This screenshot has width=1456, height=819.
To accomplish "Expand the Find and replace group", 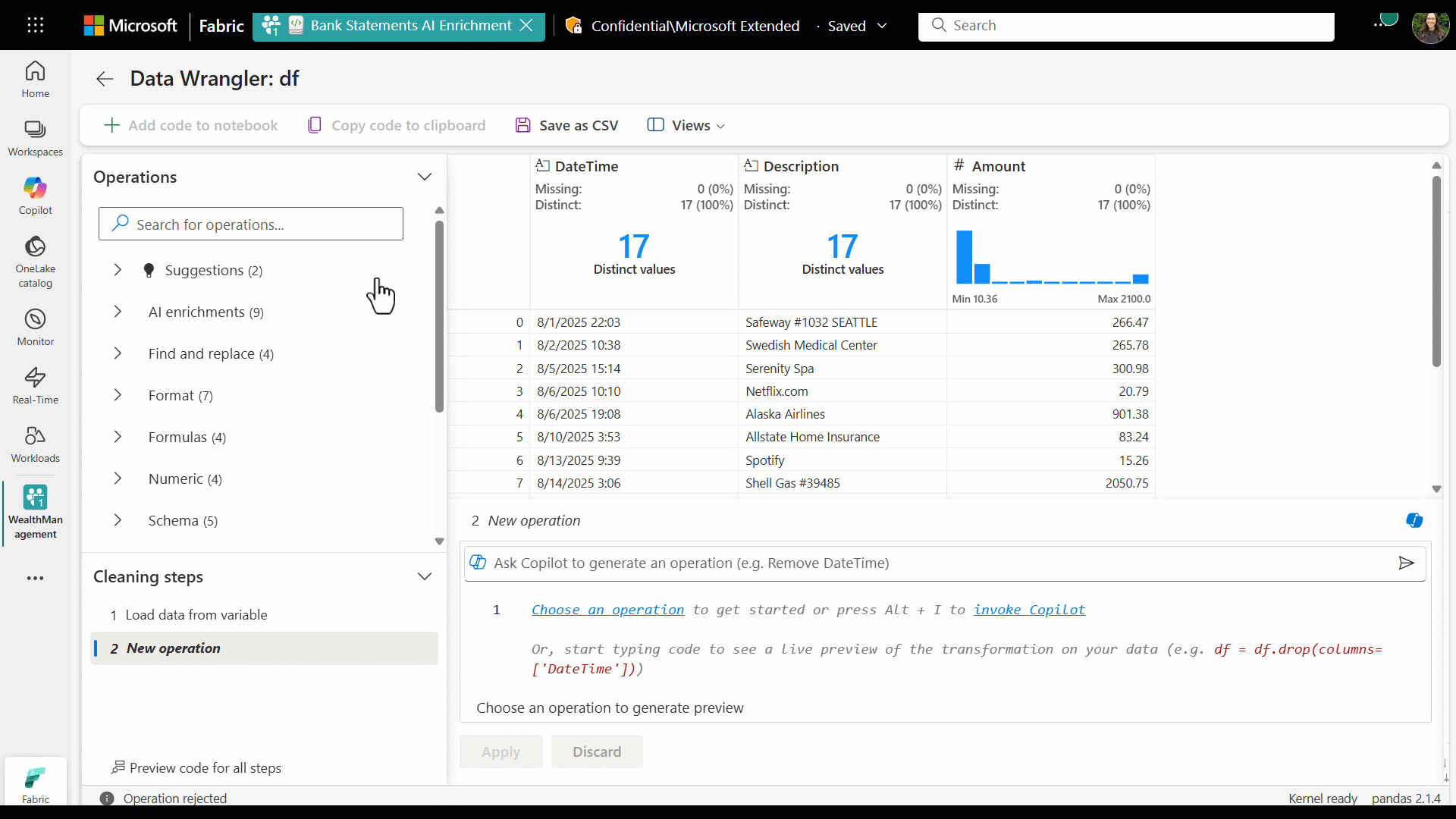I will click(x=118, y=353).
